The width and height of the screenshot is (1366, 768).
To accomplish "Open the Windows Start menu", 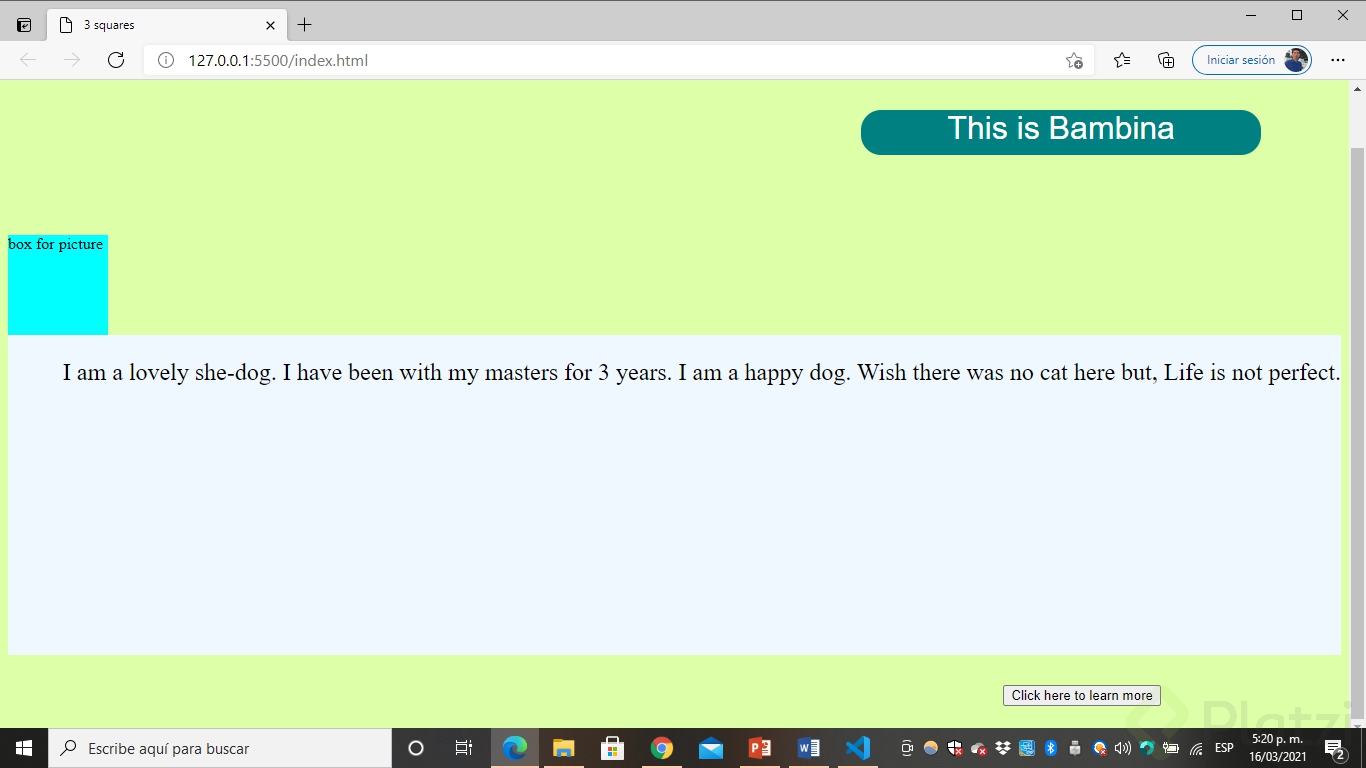I will [x=24, y=748].
